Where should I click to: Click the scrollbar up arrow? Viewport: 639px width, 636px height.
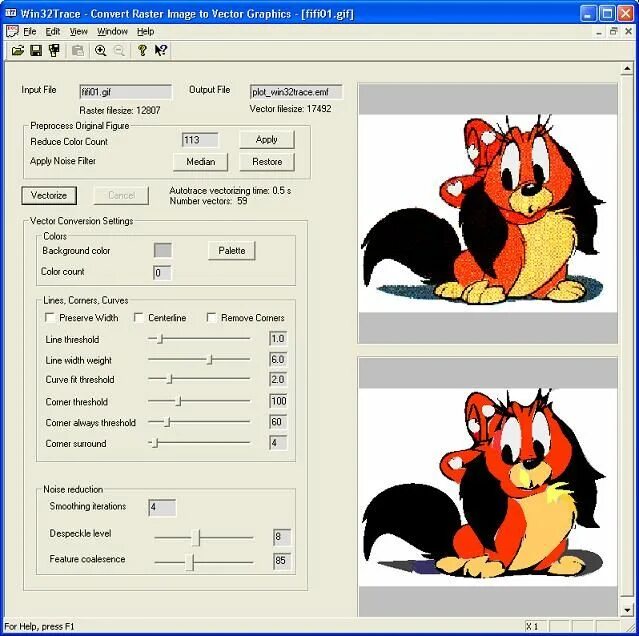point(627,69)
